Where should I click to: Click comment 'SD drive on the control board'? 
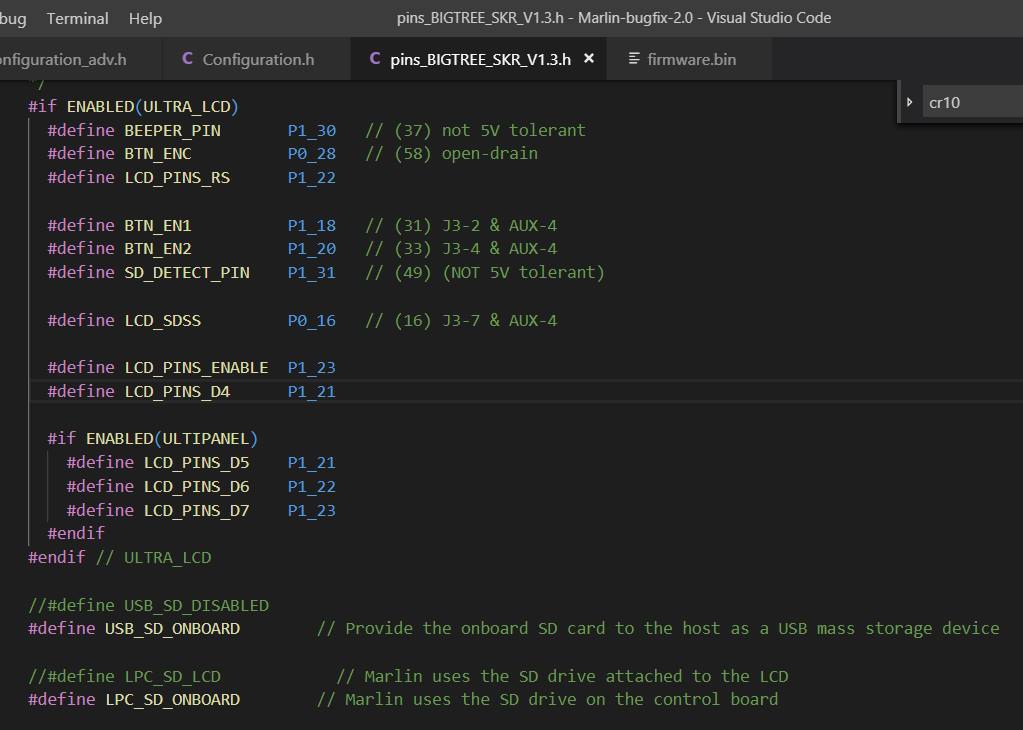pyautogui.click(x=639, y=700)
